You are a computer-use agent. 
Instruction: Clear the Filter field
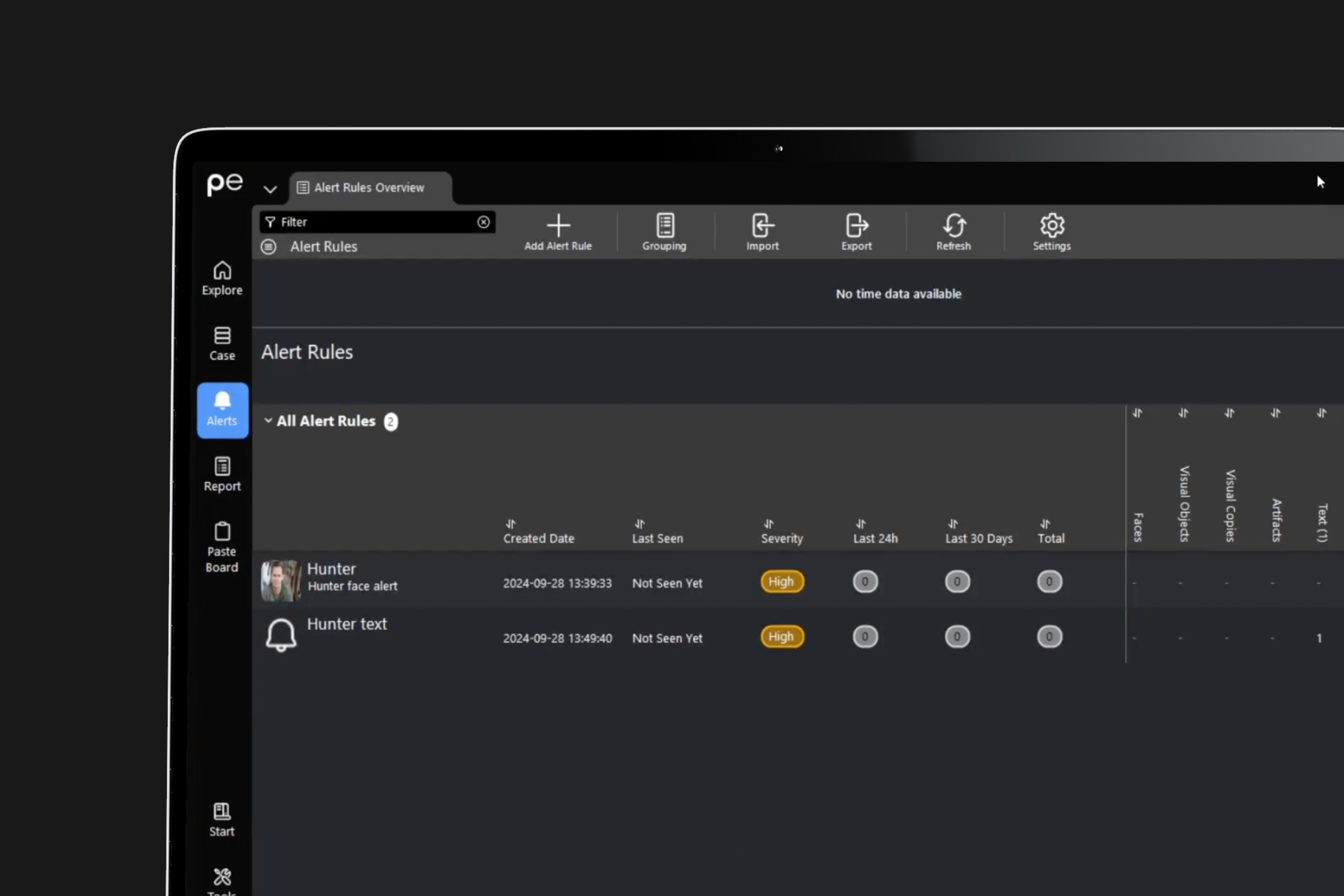click(484, 222)
